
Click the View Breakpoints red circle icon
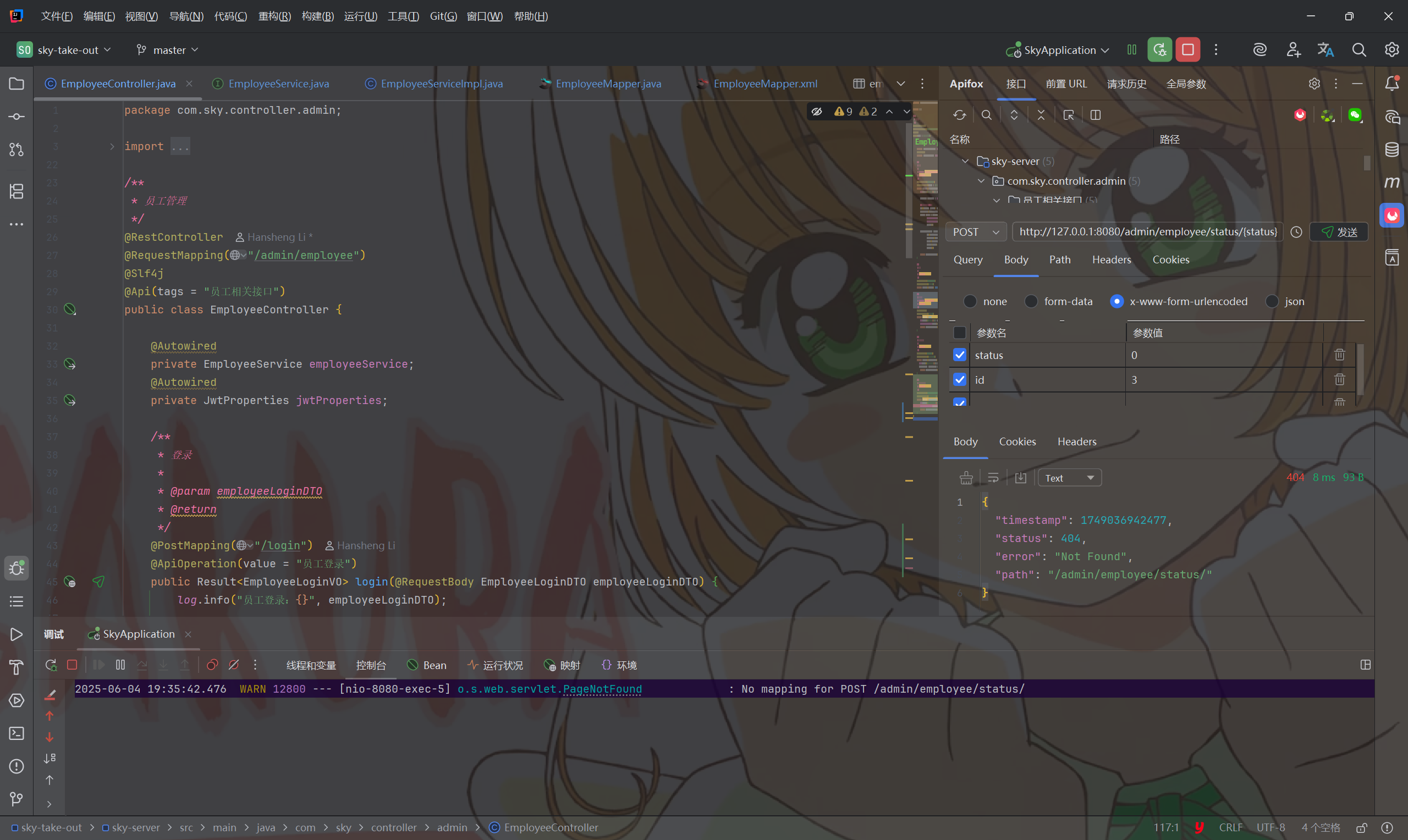click(212, 665)
